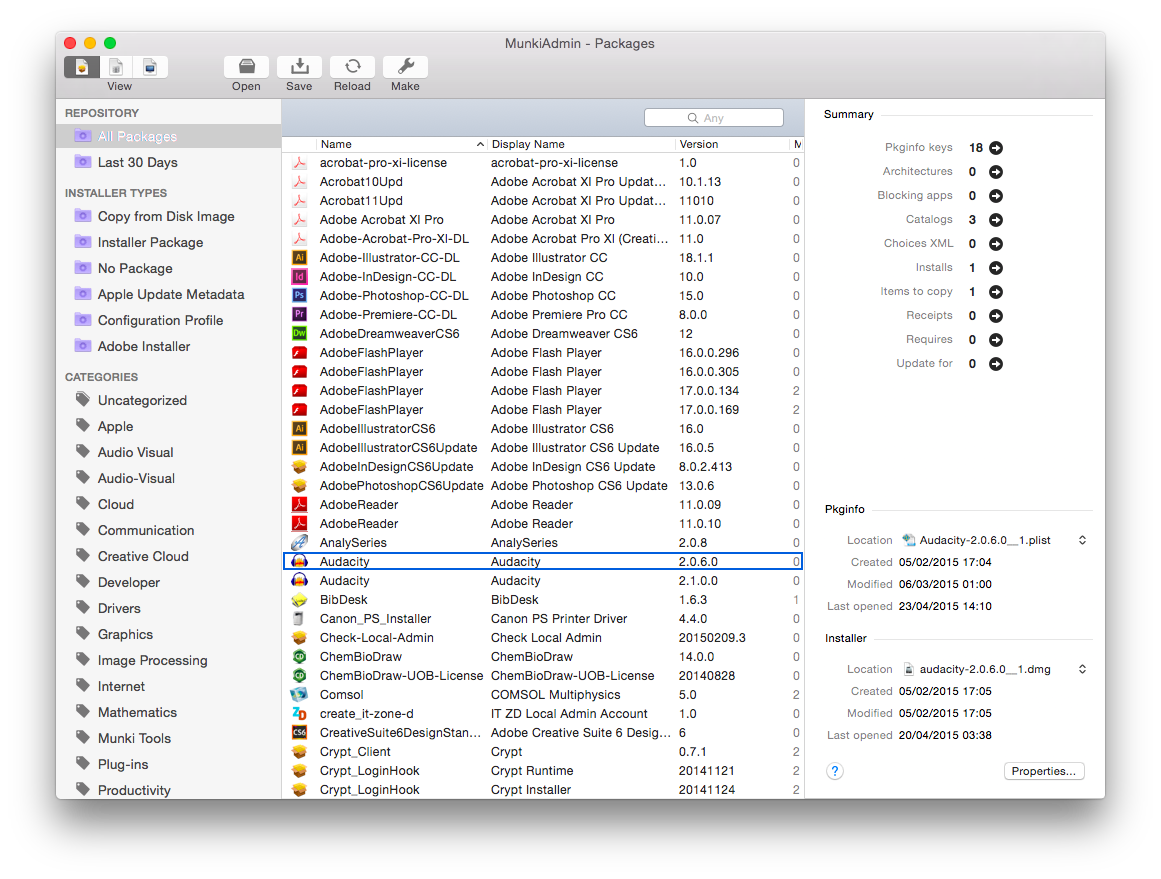The width and height of the screenshot is (1161, 879).
Task: Open a repository with Open button
Action: pyautogui.click(x=247, y=67)
